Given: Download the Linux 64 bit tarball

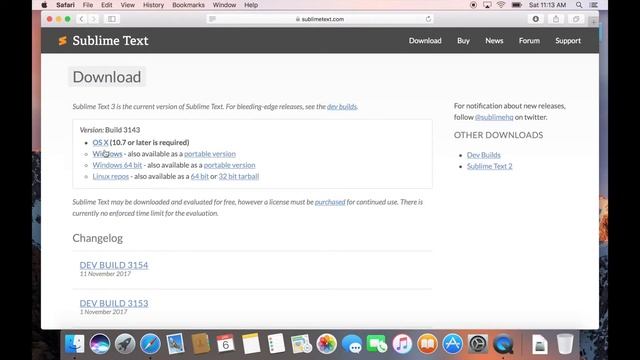Looking at the screenshot, I should point(200,176).
